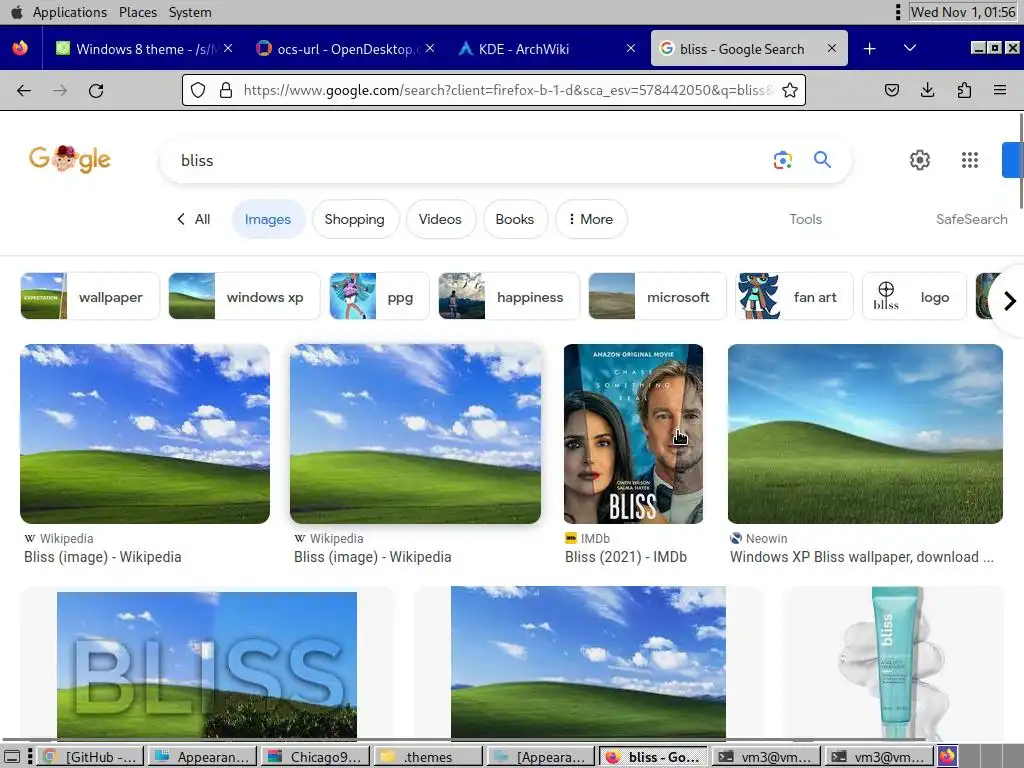Click Bliss (2021) - IMDb link
The image size is (1024, 768).
tap(626, 557)
